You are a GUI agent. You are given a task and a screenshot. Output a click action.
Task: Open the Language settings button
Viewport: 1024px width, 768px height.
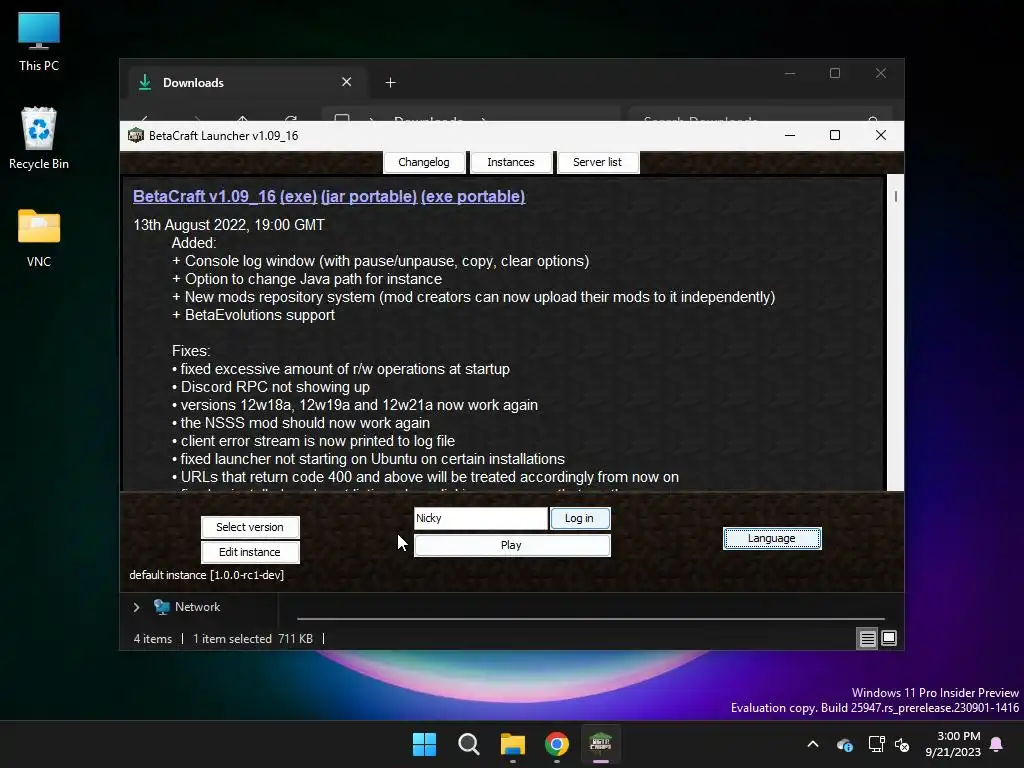(x=772, y=538)
